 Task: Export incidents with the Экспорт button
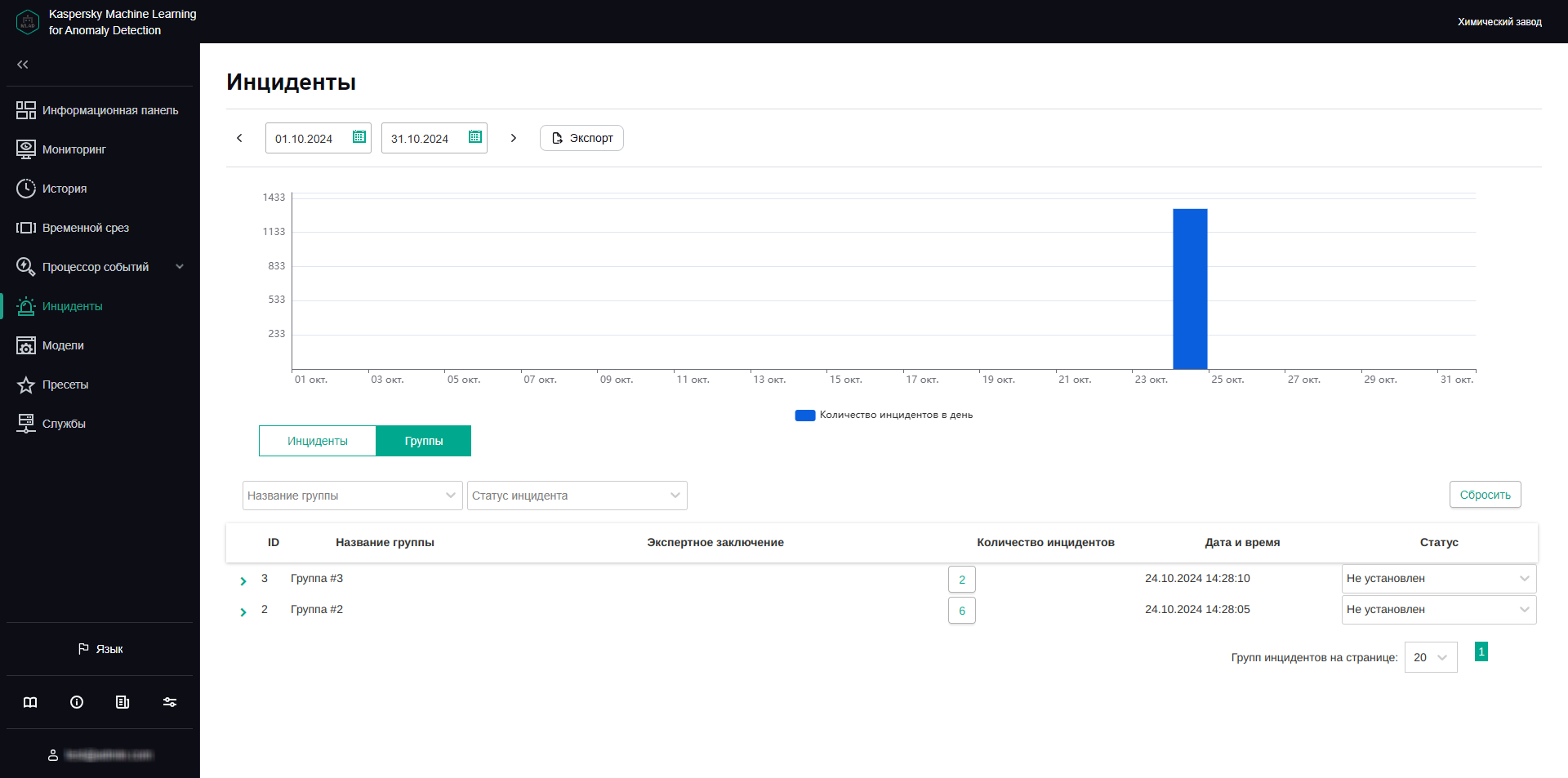[581, 138]
